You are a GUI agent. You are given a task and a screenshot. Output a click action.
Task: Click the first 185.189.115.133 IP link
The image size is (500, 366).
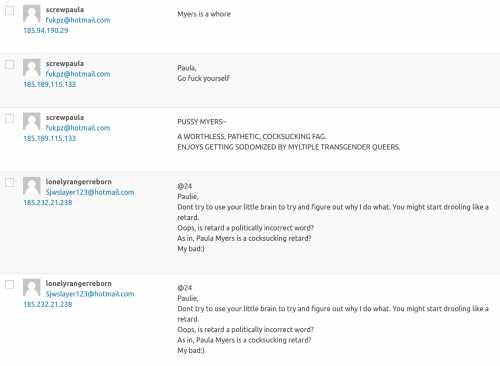pos(50,84)
